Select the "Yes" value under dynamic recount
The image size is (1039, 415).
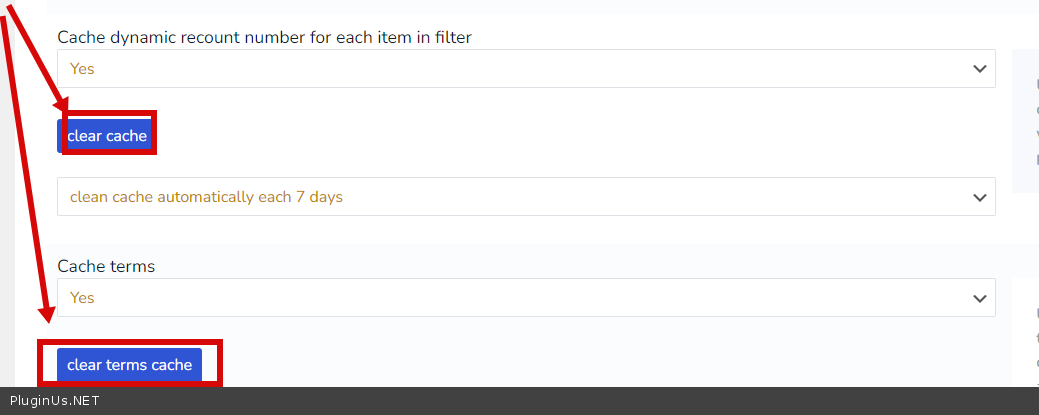[82, 69]
